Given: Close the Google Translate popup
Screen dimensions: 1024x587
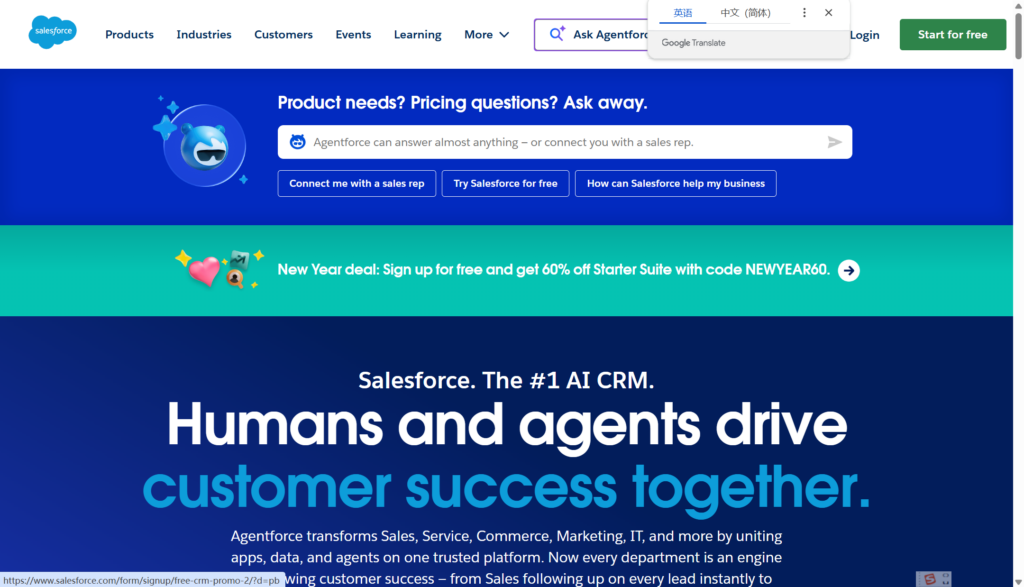Looking at the screenshot, I should click(828, 13).
